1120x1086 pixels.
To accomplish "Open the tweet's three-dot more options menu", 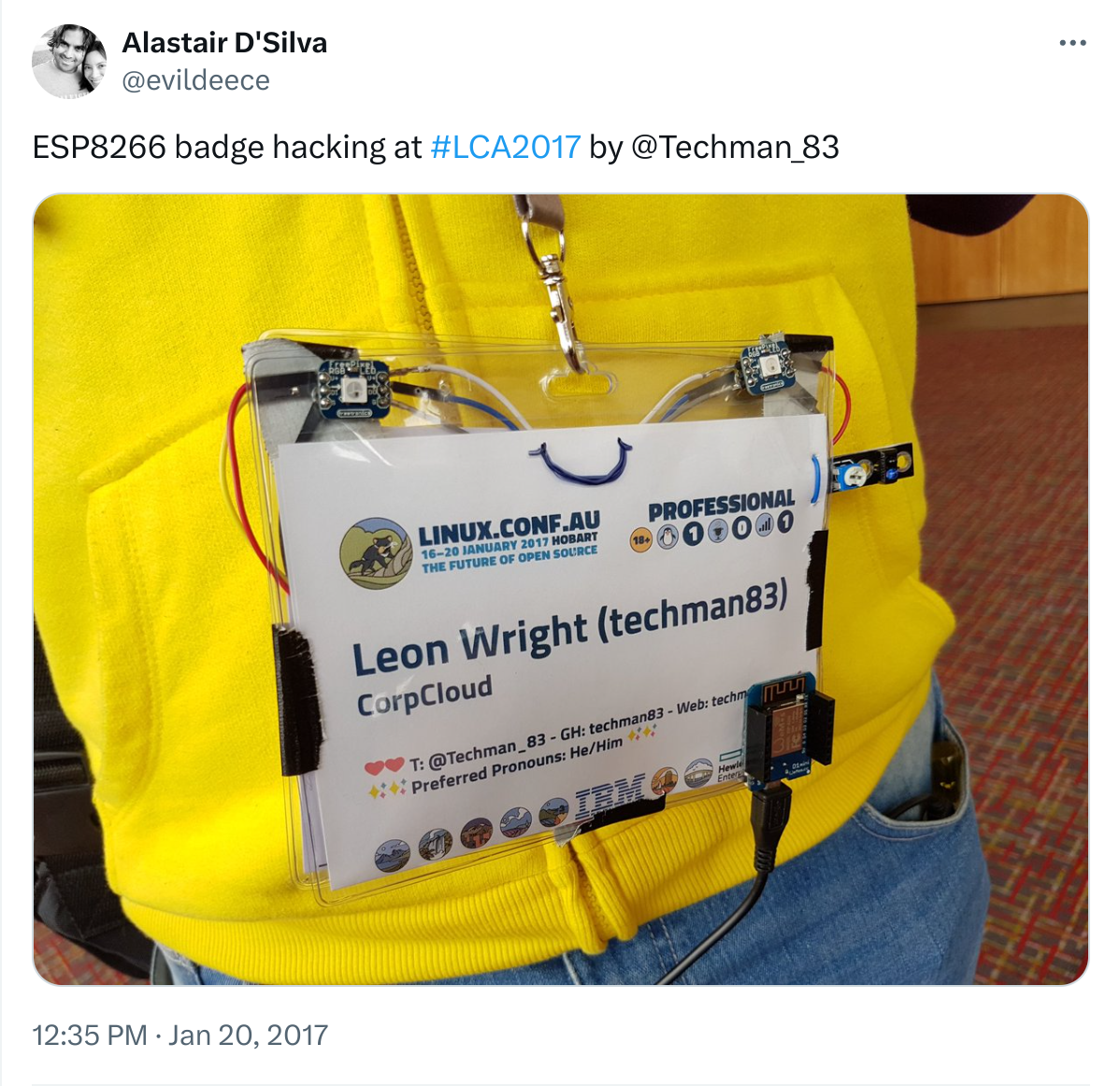I will pos(1072,44).
